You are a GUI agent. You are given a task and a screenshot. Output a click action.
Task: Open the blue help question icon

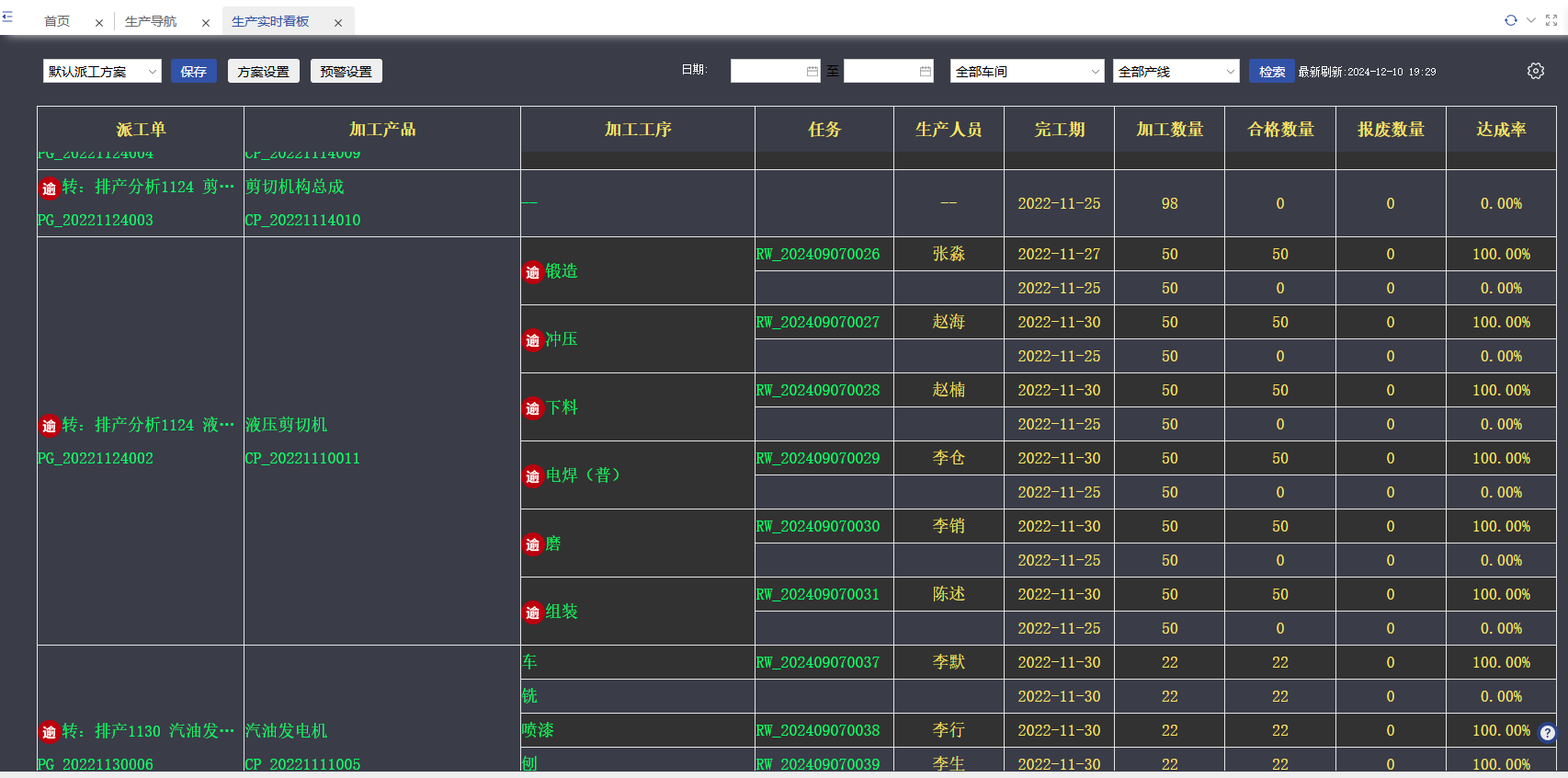point(1548,732)
